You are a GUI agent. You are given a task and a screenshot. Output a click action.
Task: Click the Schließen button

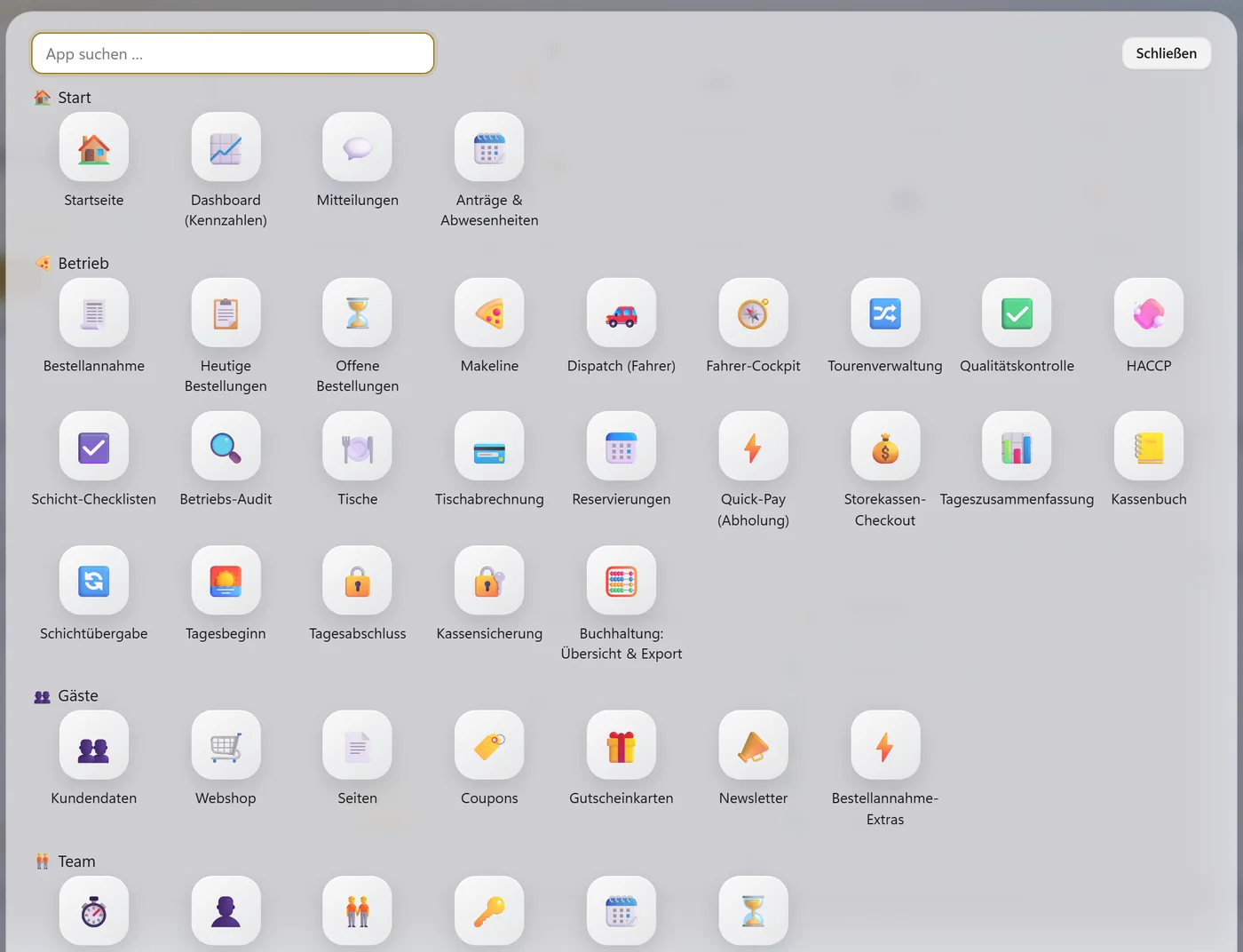(1167, 53)
